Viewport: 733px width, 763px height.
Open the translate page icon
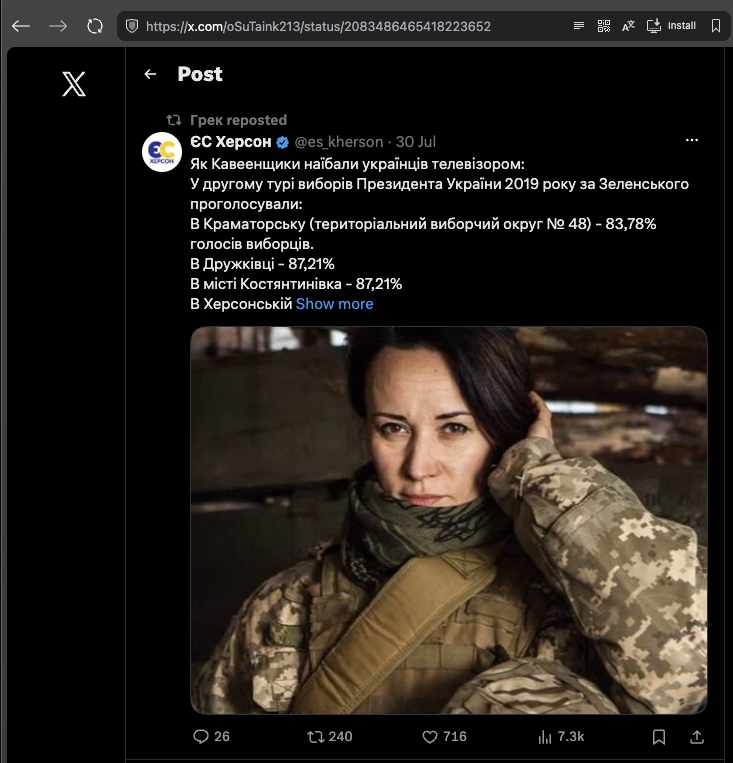click(628, 26)
